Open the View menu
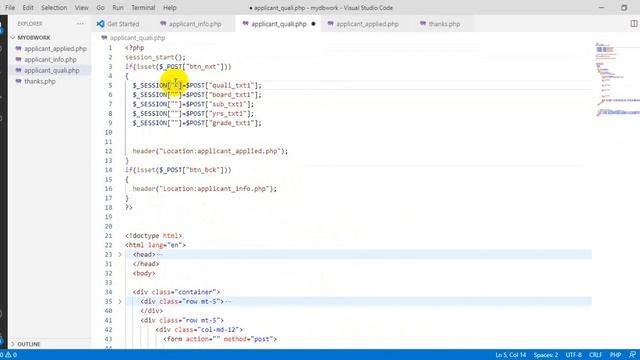 [x=81, y=8]
